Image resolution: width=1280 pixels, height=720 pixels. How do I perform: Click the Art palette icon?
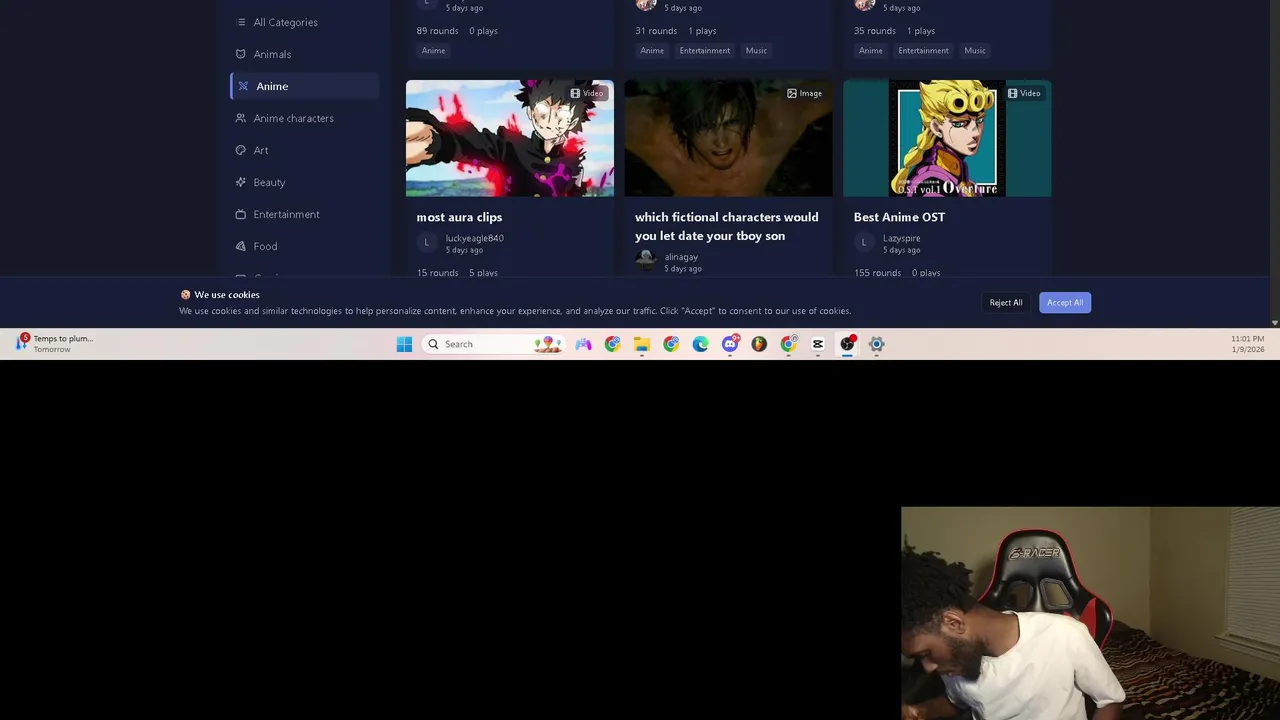coord(241,150)
